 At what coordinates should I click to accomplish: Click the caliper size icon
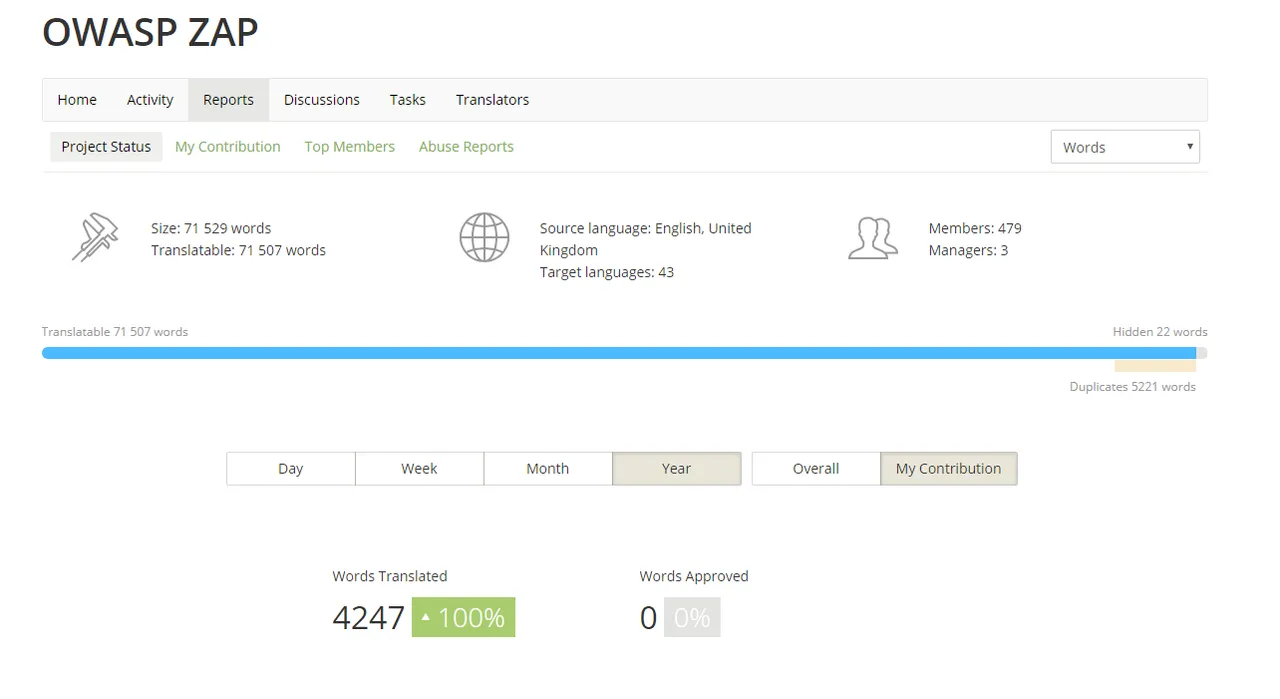(95, 238)
